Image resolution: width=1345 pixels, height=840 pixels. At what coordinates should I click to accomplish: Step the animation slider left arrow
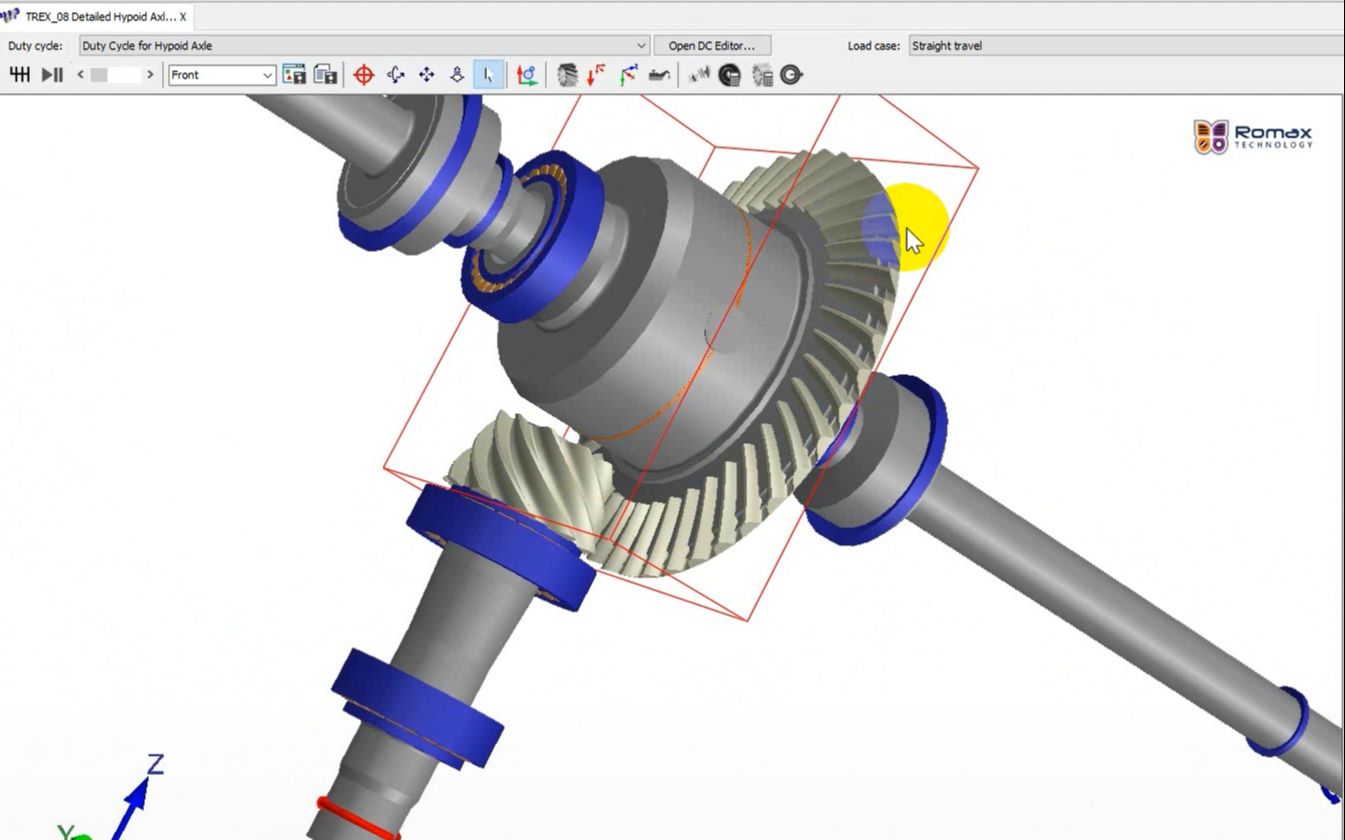(81, 75)
